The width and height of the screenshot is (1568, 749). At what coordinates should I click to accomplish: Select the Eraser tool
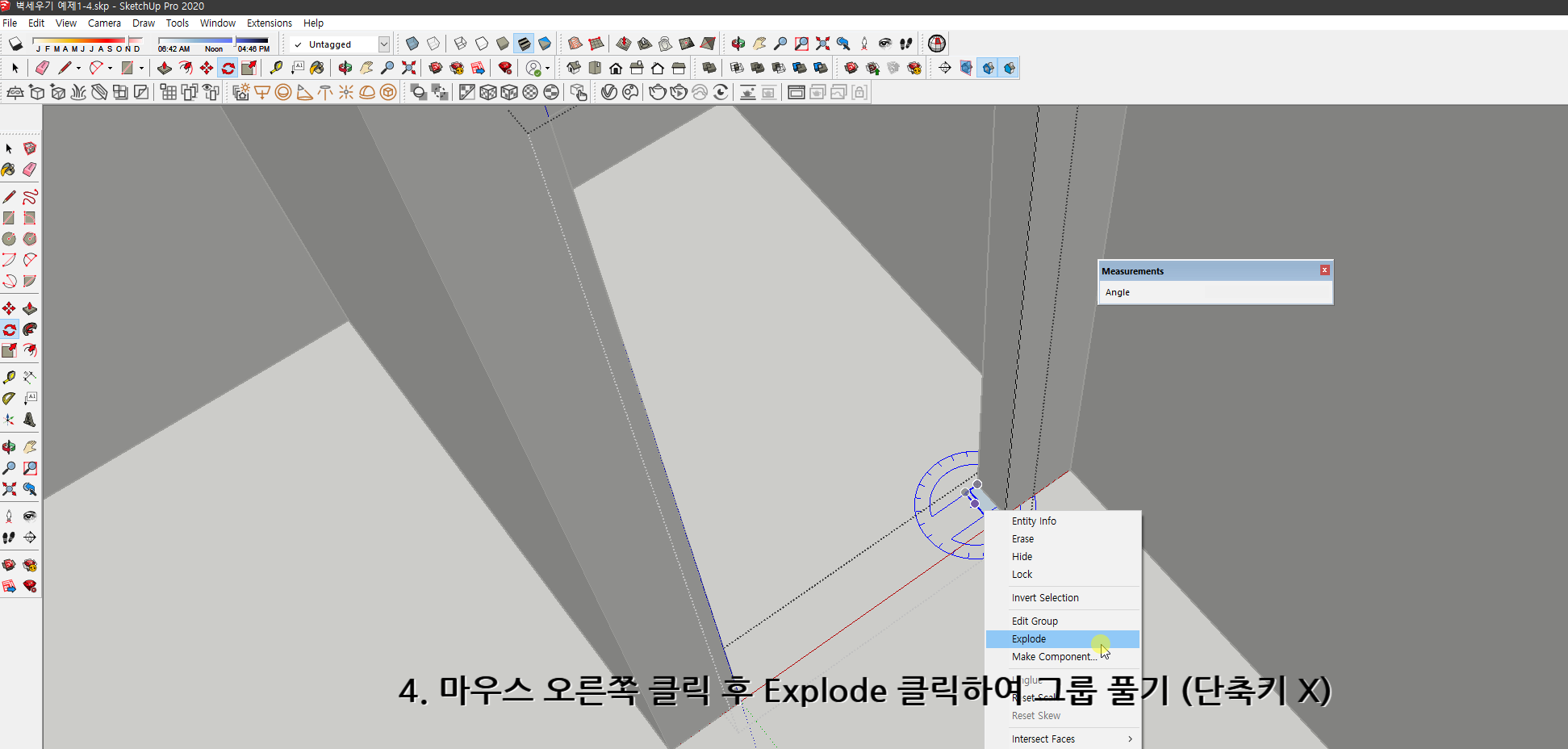click(30, 169)
